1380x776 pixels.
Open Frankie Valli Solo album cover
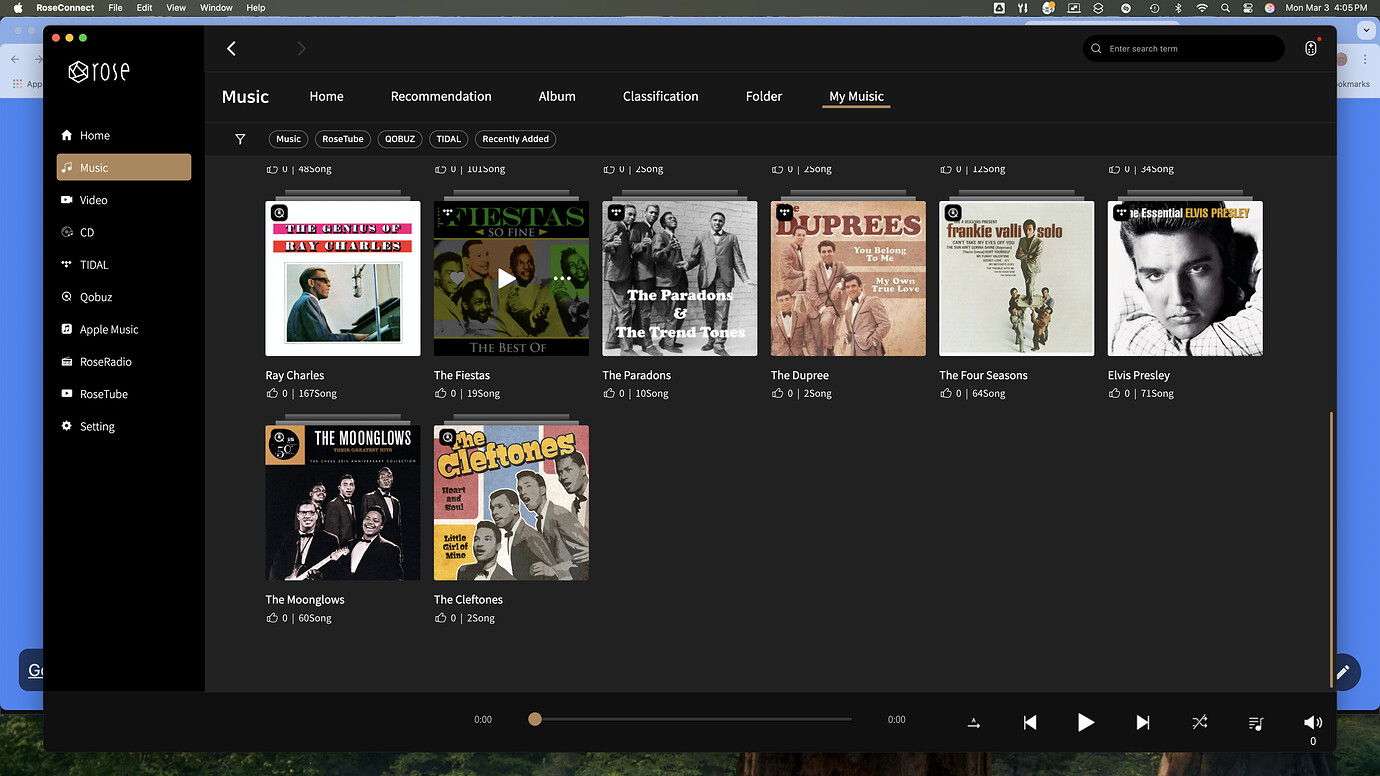pyautogui.click(x=1017, y=278)
